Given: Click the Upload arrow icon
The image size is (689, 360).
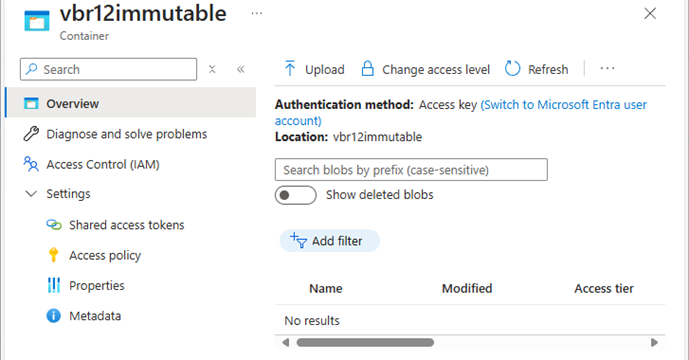Looking at the screenshot, I should [290, 69].
